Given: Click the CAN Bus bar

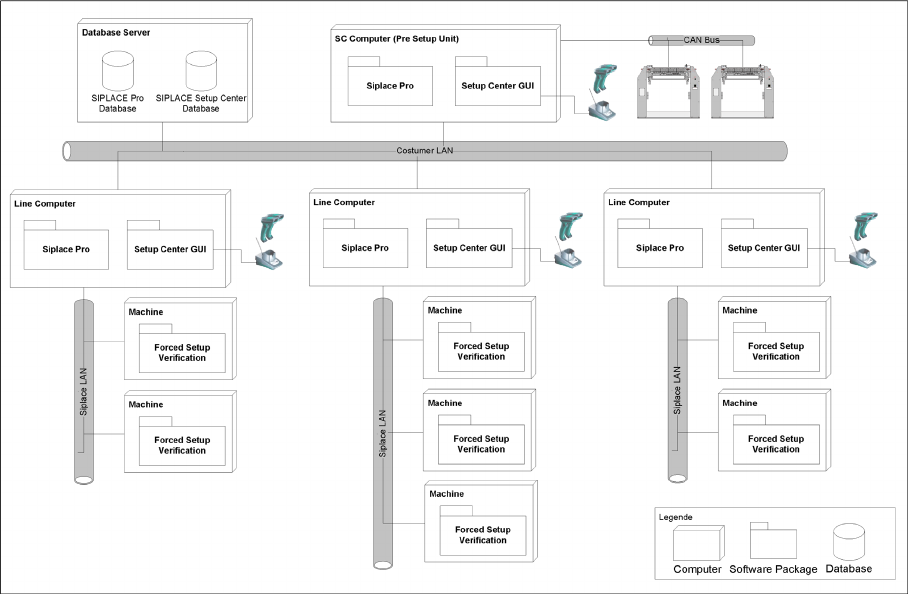Looking at the screenshot, I should (x=701, y=40).
